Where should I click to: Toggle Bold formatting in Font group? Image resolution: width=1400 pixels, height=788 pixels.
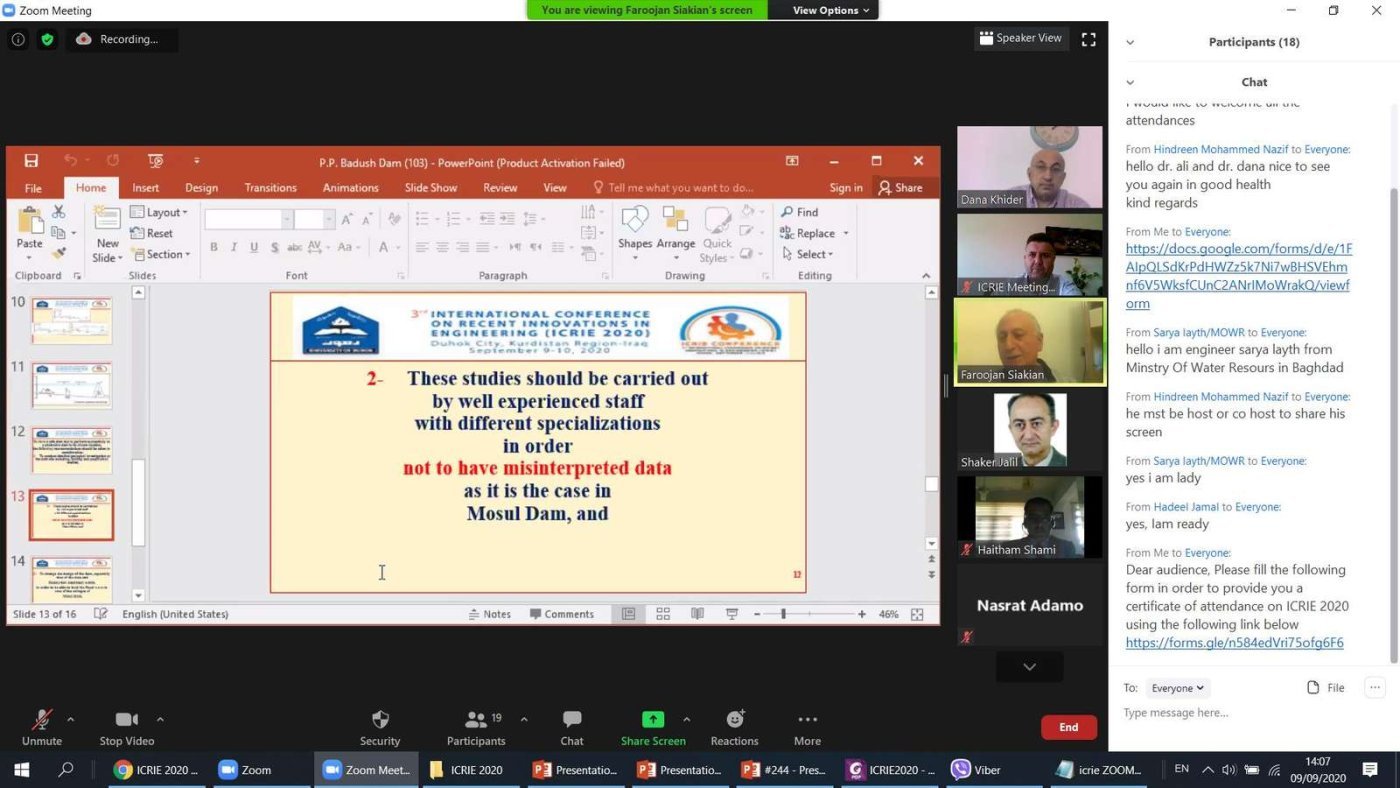click(214, 247)
